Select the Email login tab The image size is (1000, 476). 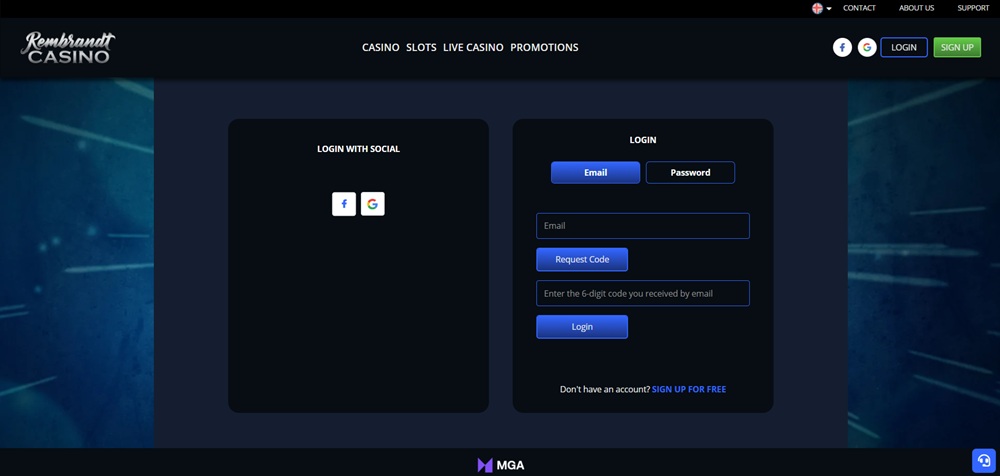pos(596,172)
